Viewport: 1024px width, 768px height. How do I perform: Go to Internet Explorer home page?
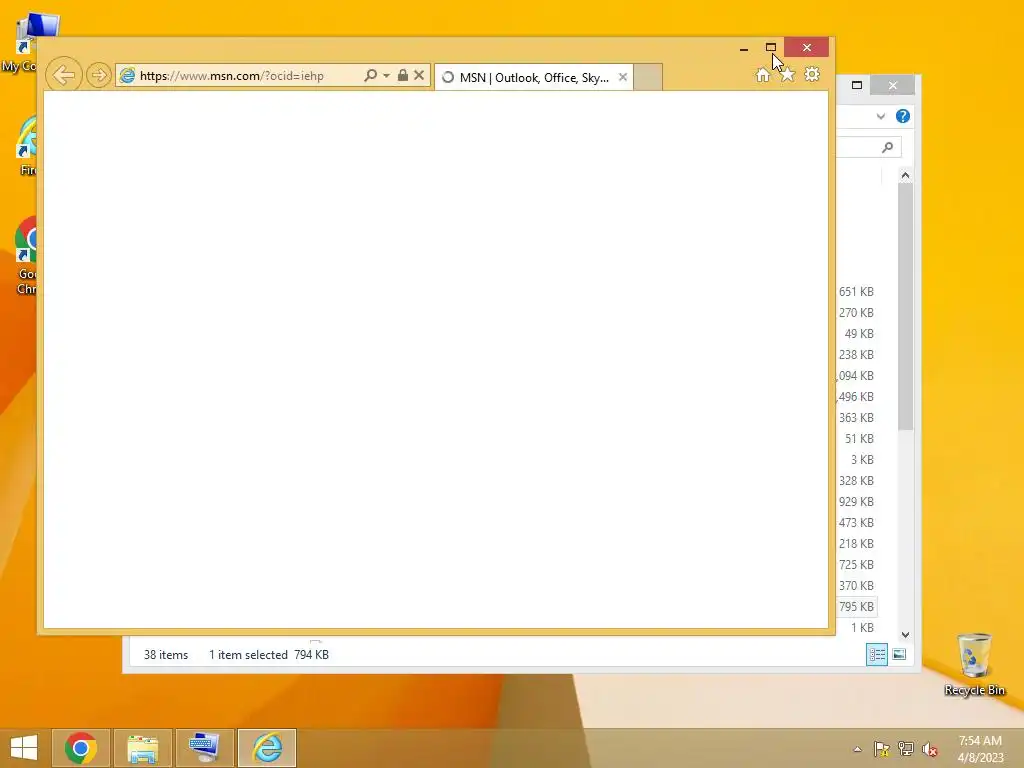(763, 74)
